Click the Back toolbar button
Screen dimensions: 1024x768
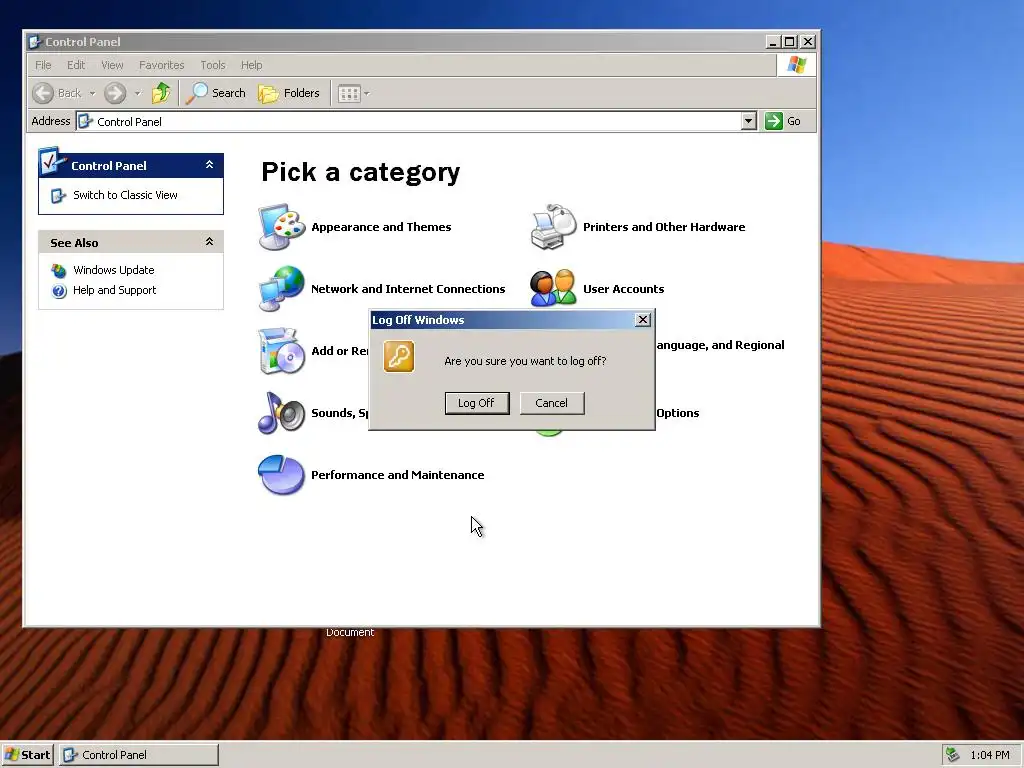57,93
